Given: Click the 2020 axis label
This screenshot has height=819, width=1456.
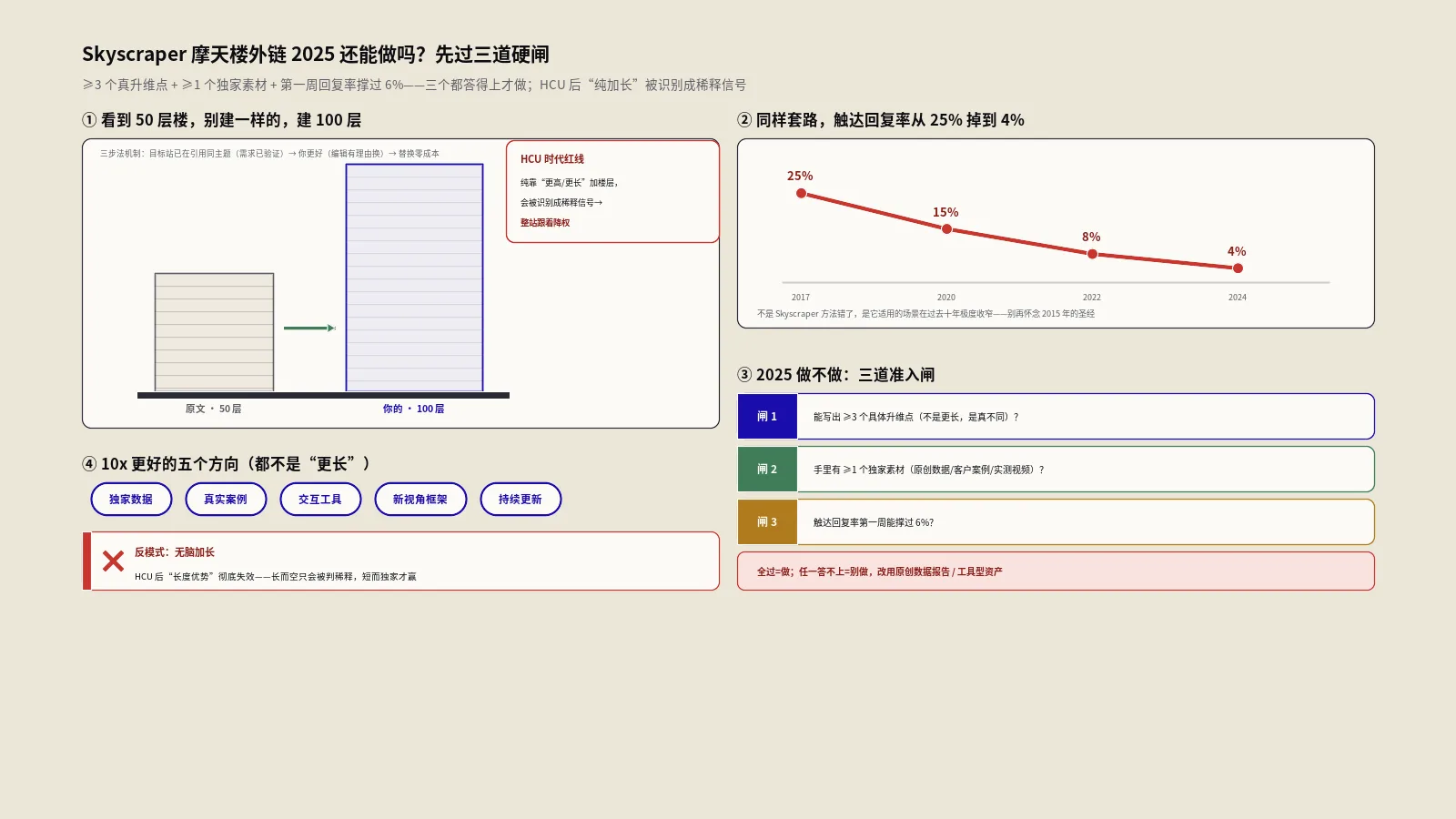Looking at the screenshot, I should click(x=946, y=298).
